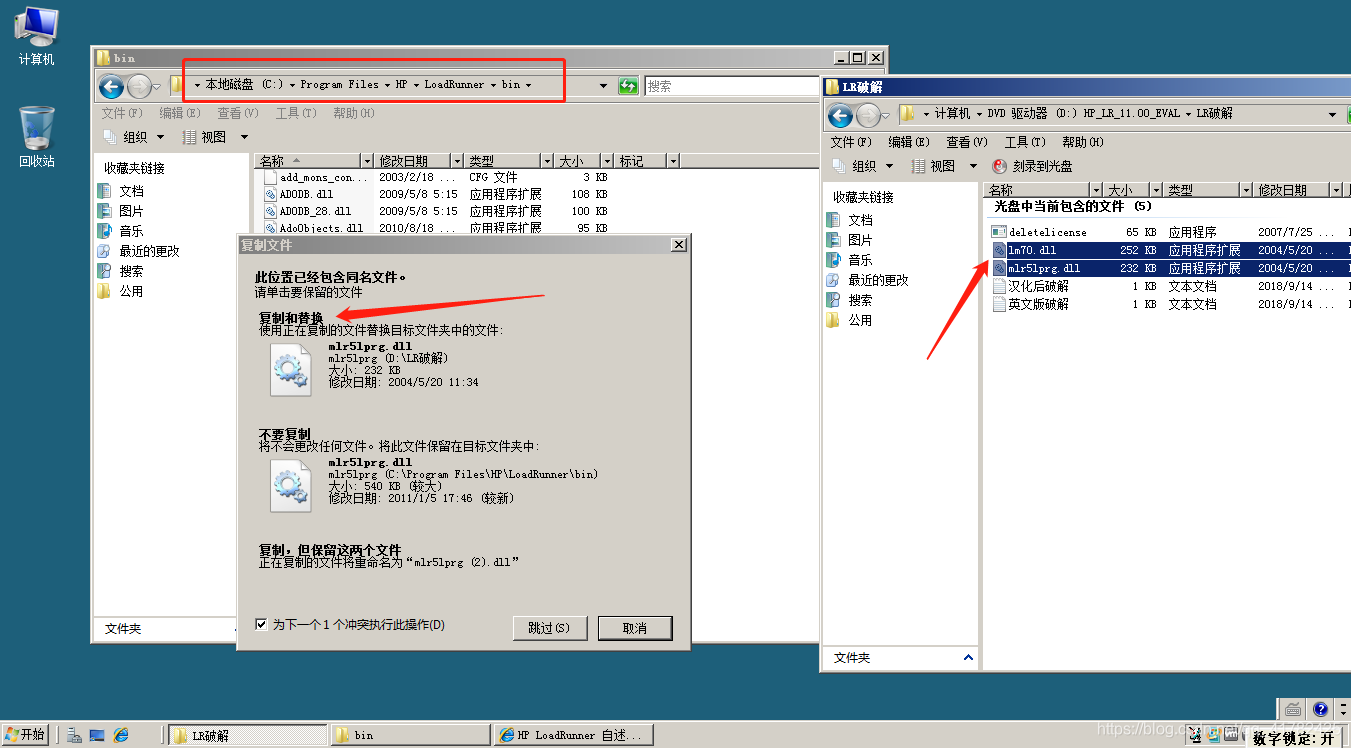Image resolution: width=1351 pixels, height=748 pixels.
Task: Open 视图 dropdown in bin window
Action: pyautogui.click(x=215, y=137)
